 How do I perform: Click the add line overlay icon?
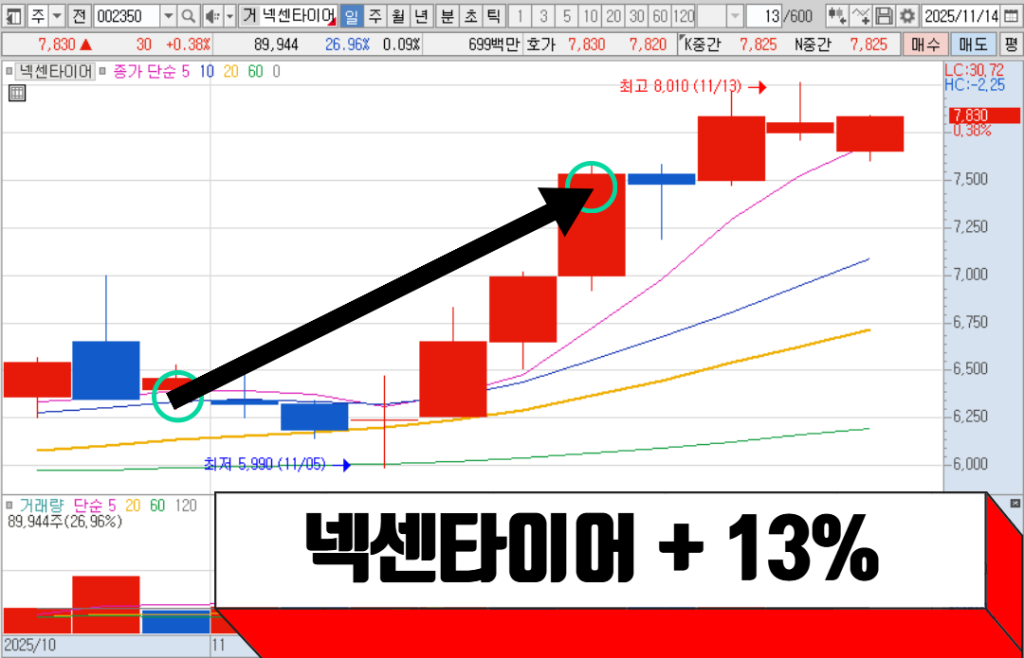[x=859, y=17]
